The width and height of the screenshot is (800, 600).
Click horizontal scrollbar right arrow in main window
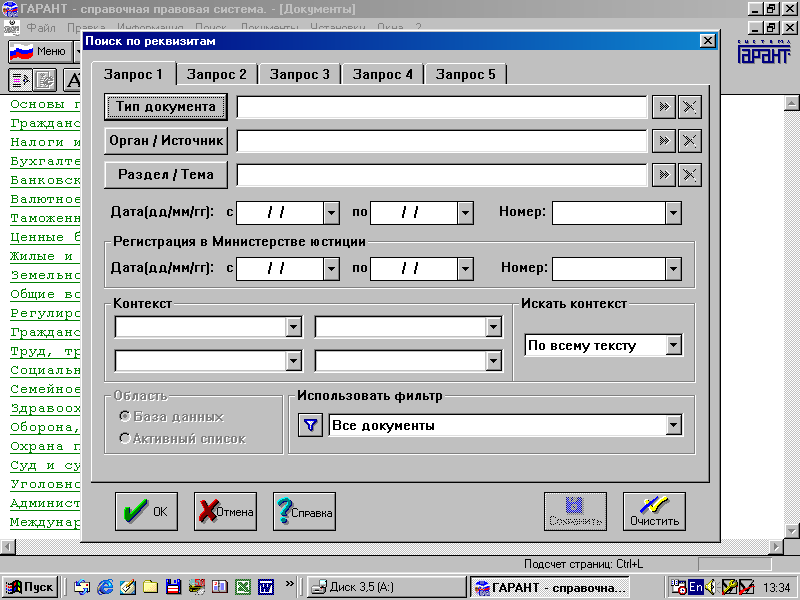[x=776, y=547]
